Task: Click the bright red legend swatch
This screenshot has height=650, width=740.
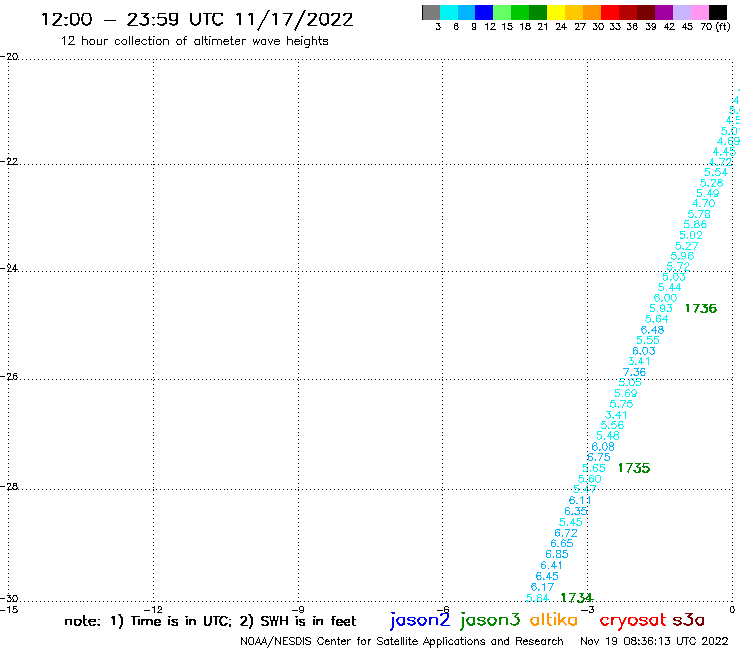Action: (x=609, y=12)
